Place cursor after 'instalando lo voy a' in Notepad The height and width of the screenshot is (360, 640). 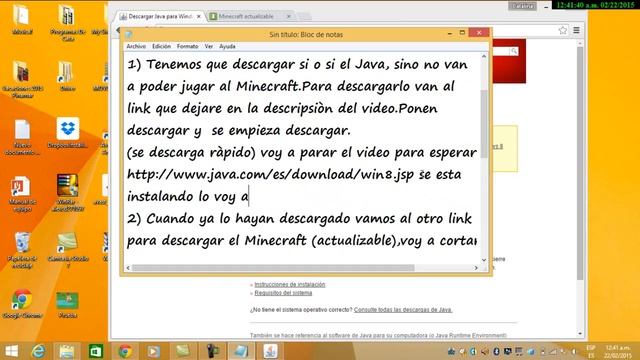click(249, 197)
